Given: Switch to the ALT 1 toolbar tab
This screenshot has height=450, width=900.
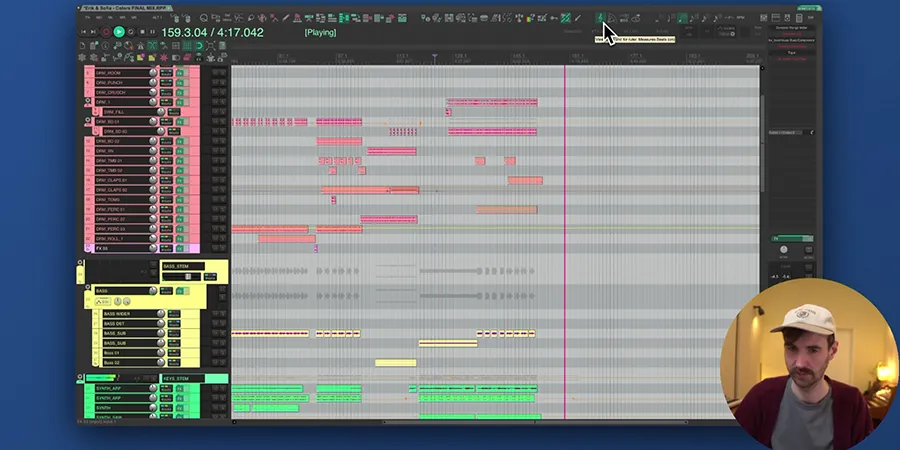Looking at the screenshot, I should (x=157, y=18).
